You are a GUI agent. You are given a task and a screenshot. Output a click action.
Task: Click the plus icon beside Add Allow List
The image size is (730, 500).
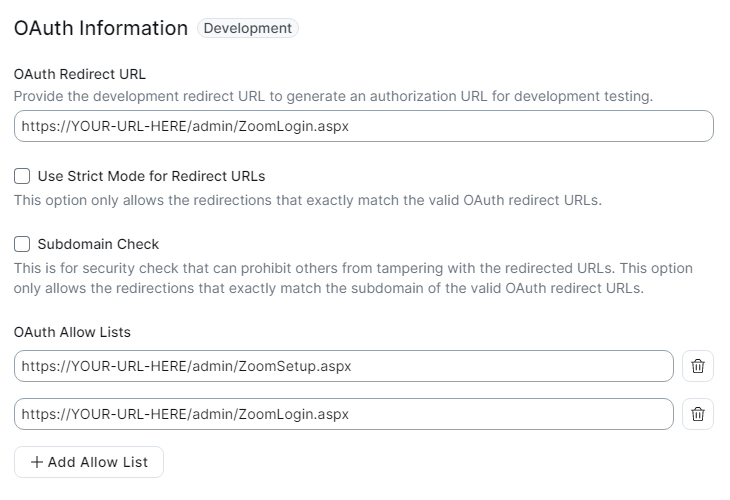pyautogui.click(x=37, y=462)
